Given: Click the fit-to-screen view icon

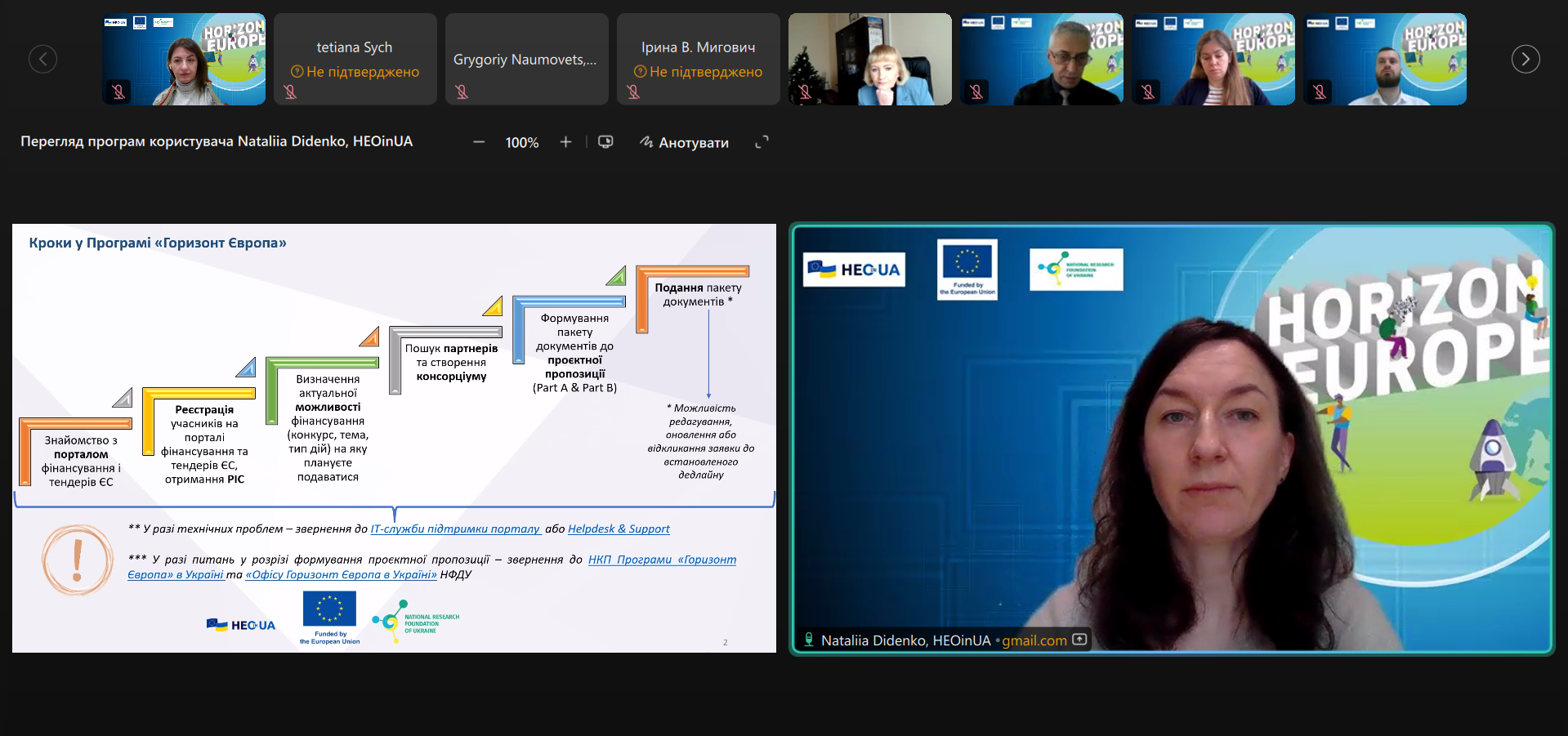Looking at the screenshot, I should pos(605,142).
